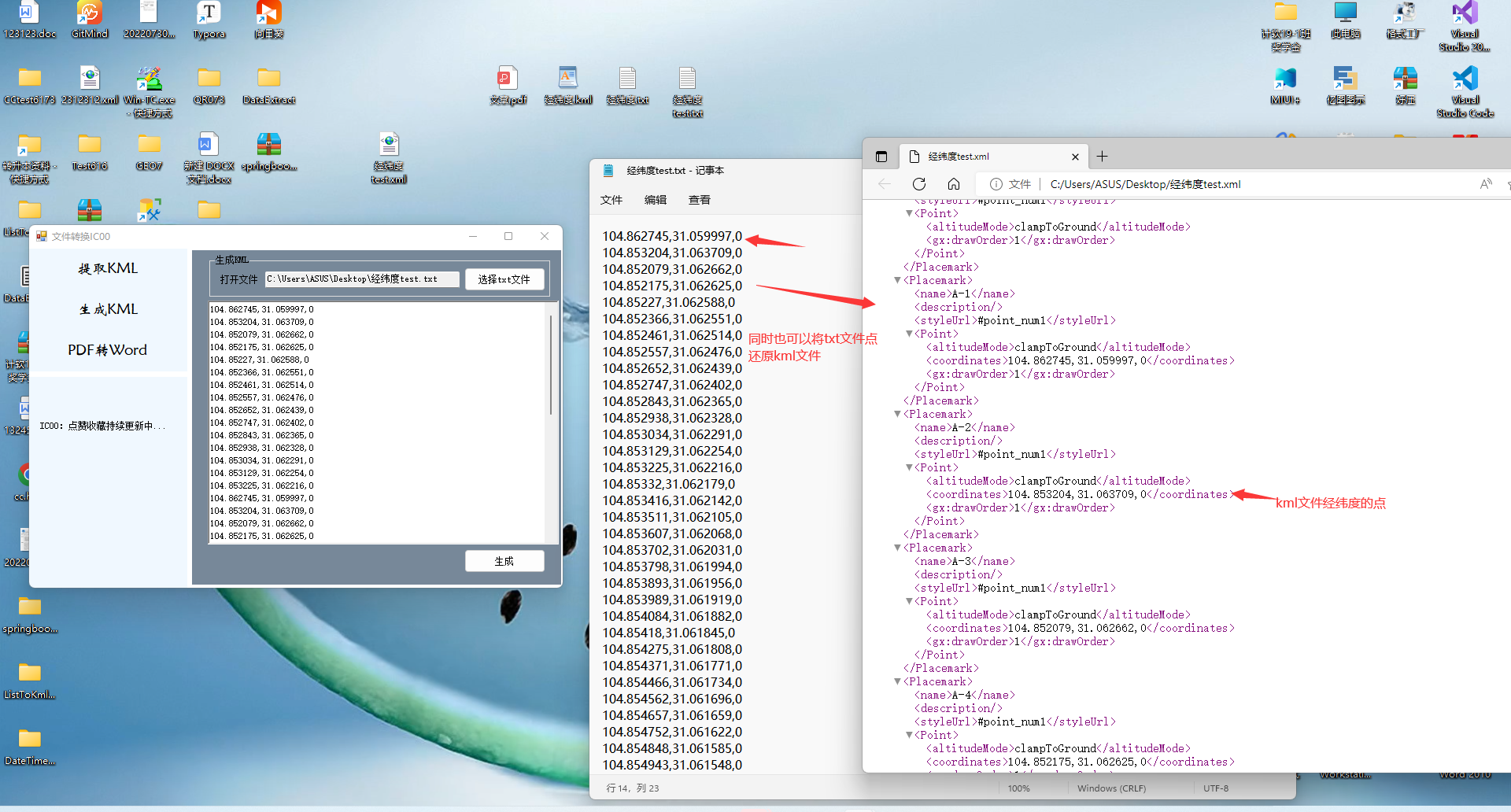Select the 好压 desktop shortcut
The image size is (1511, 812).
(1405, 85)
